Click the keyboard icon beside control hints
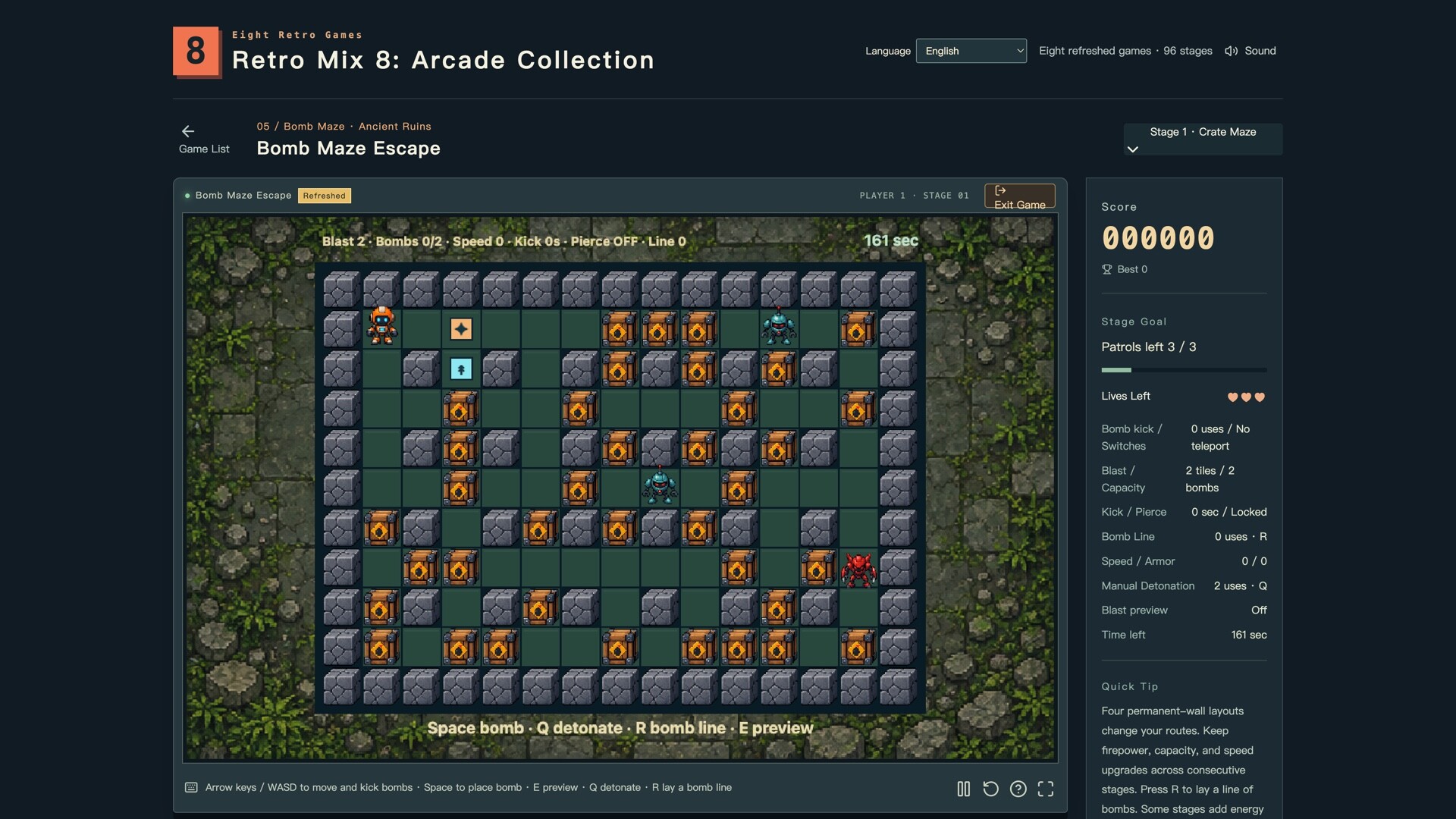The width and height of the screenshot is (1456, 819). click(191, 788)
